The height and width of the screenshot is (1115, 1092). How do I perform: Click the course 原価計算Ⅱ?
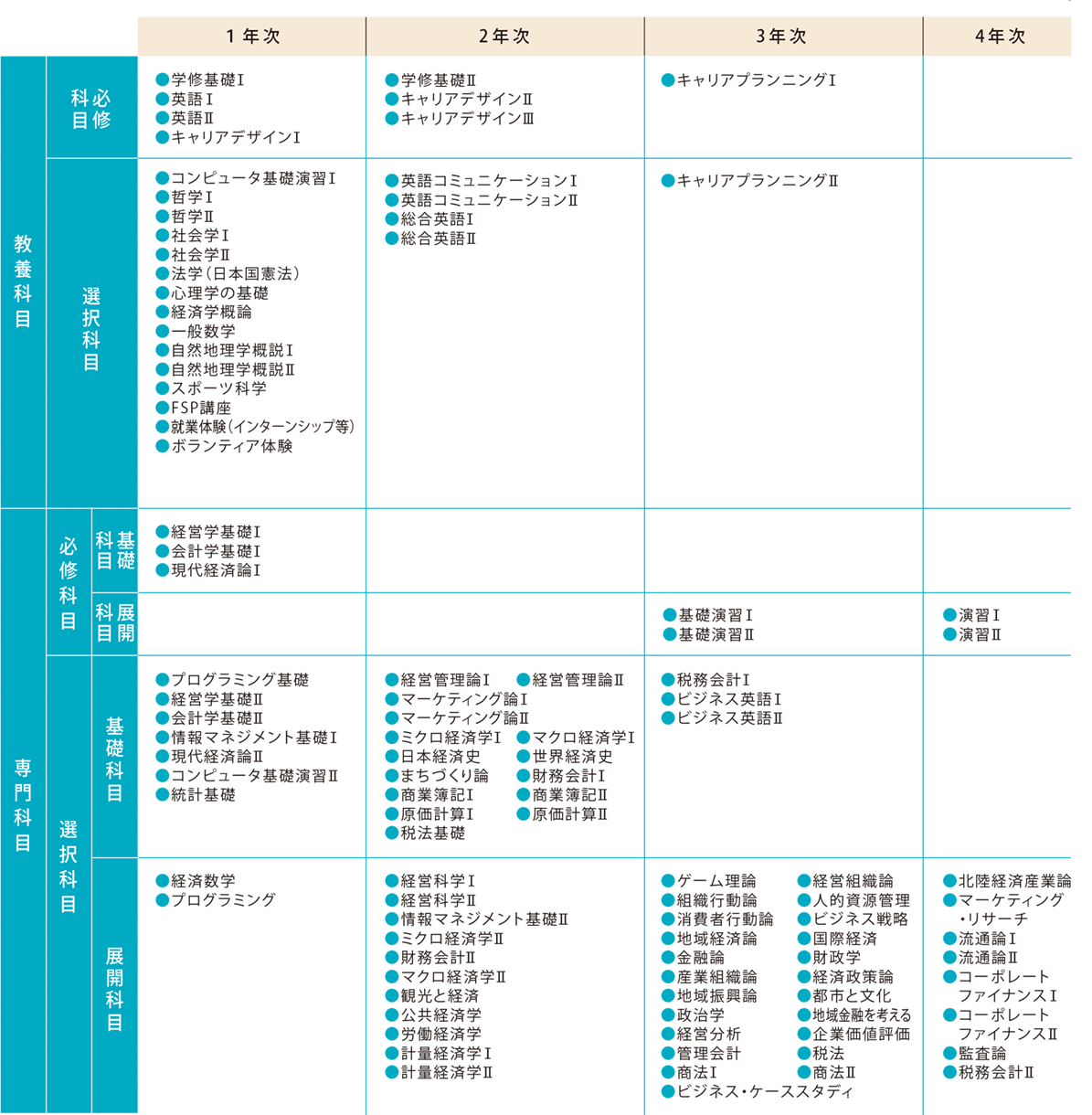coord(563,814)
